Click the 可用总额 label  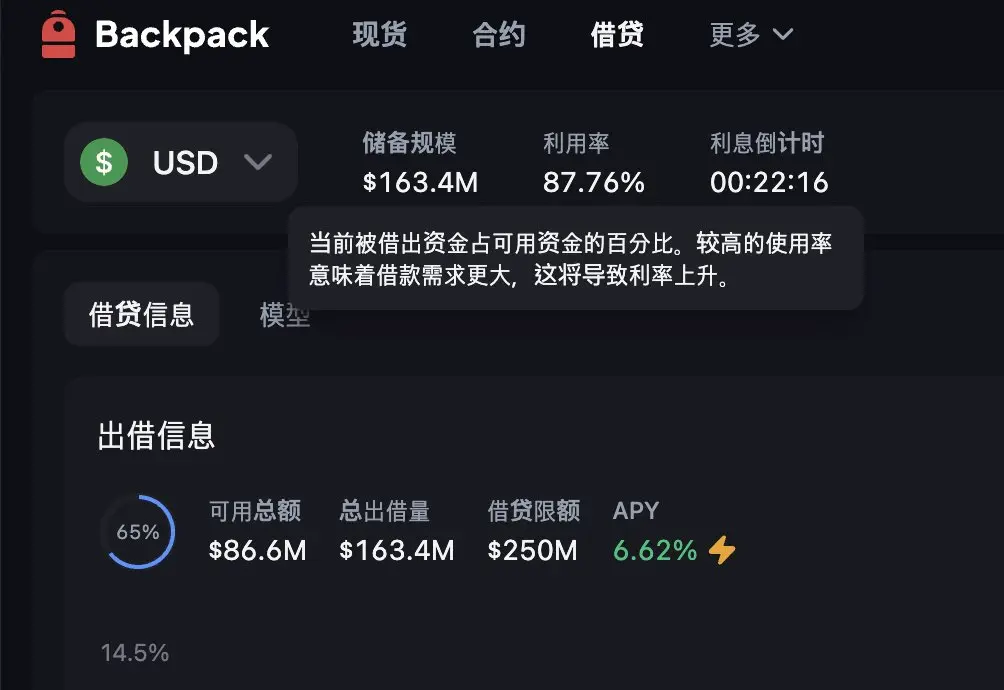[255, 511]
